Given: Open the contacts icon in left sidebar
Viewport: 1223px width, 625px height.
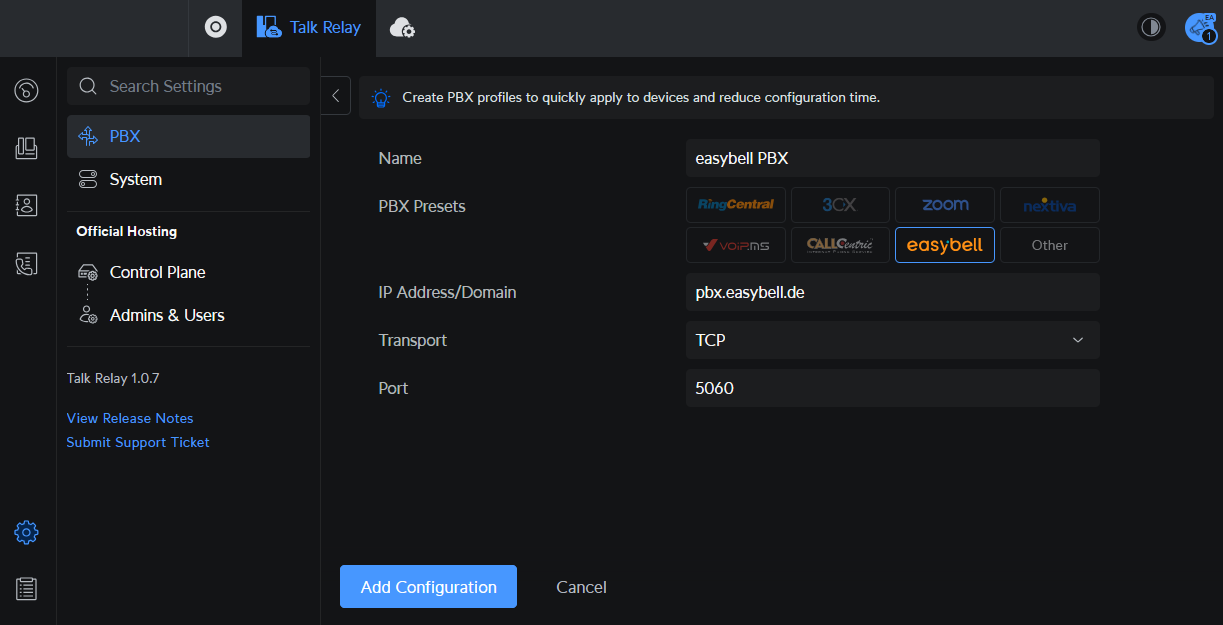Looking at the screenshot, I should click(27, 206).
